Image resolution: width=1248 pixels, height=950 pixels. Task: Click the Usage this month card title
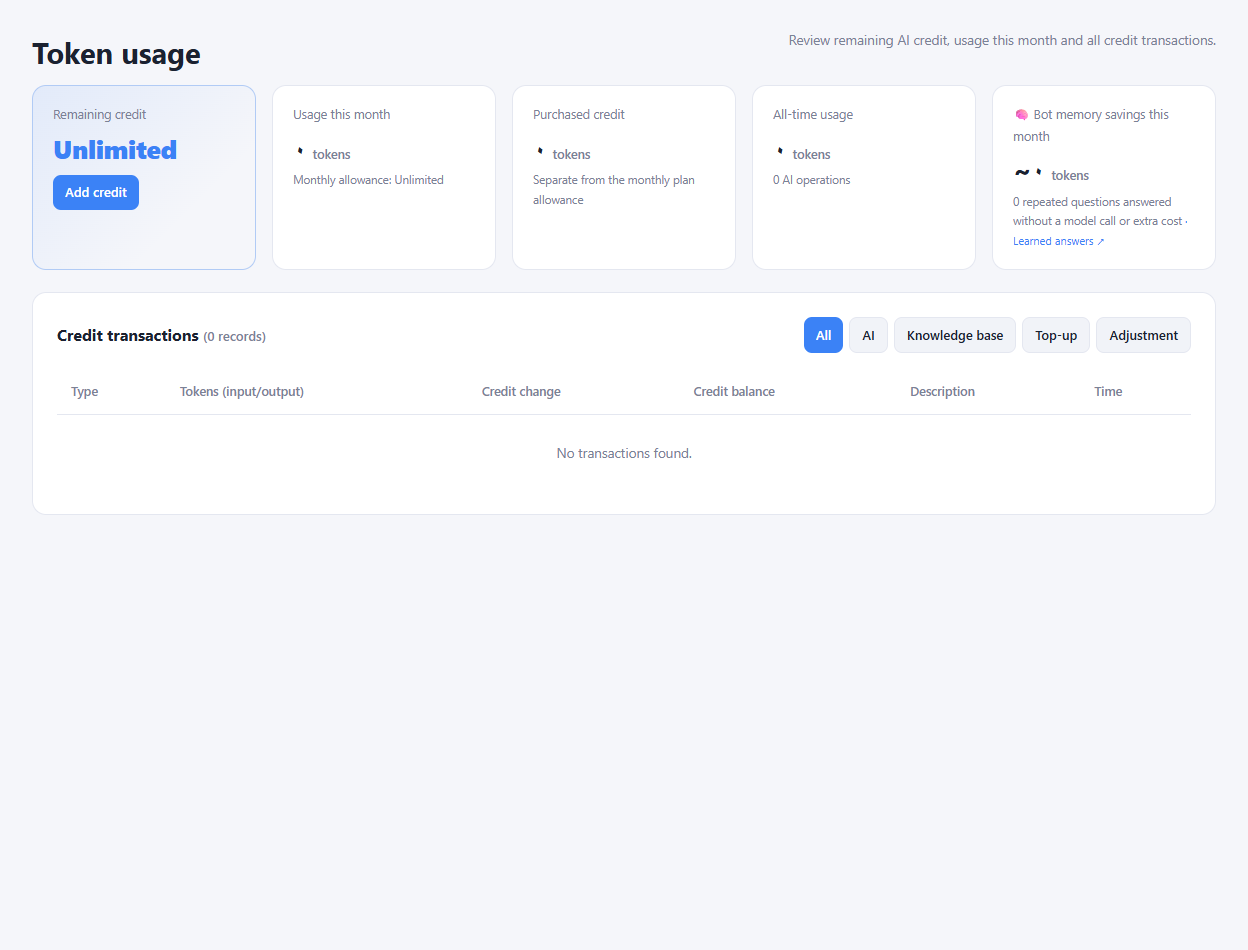[342, 114]
